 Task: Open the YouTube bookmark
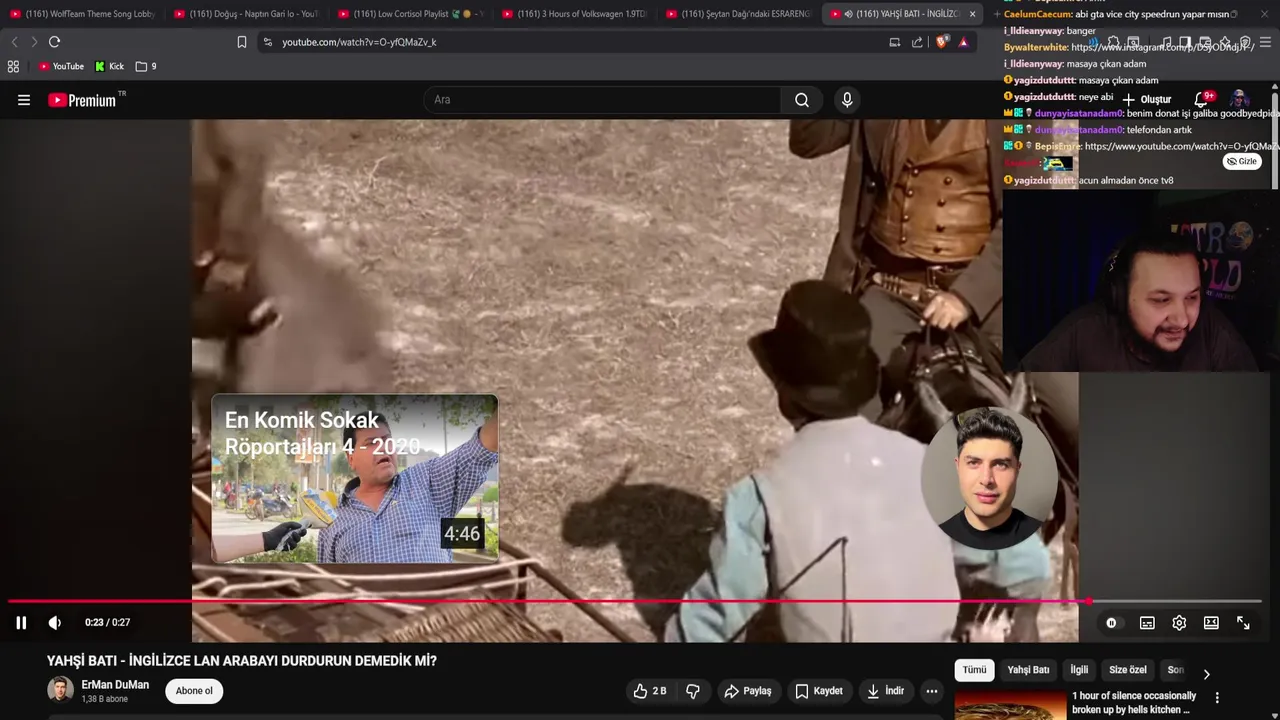point(61,66)
